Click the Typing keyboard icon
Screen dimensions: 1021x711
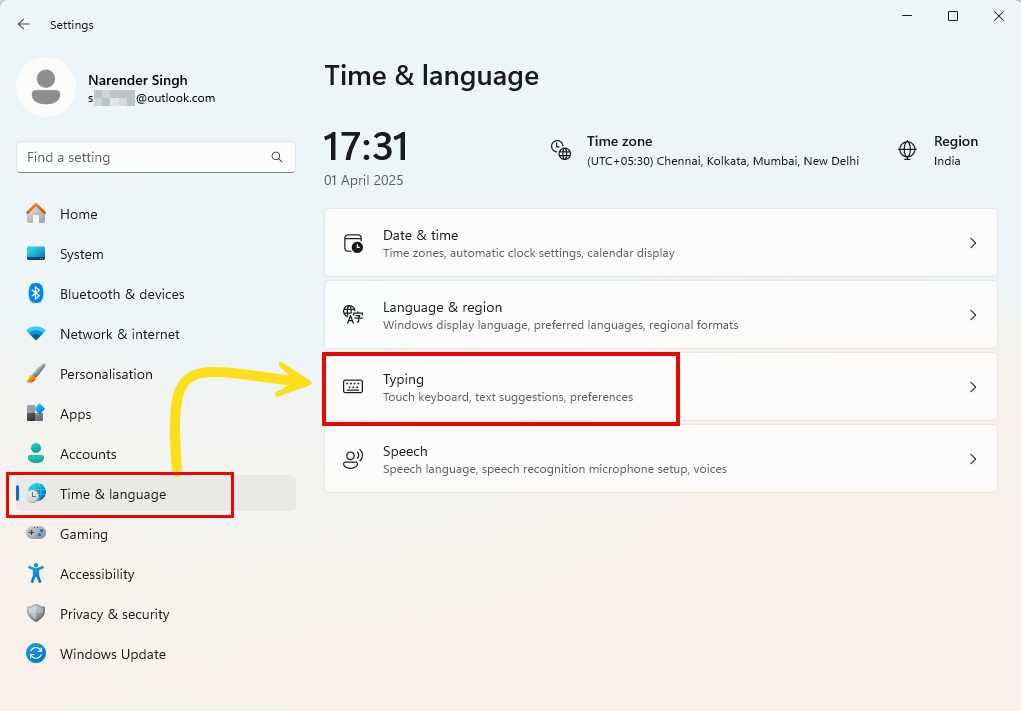point(353,387)
